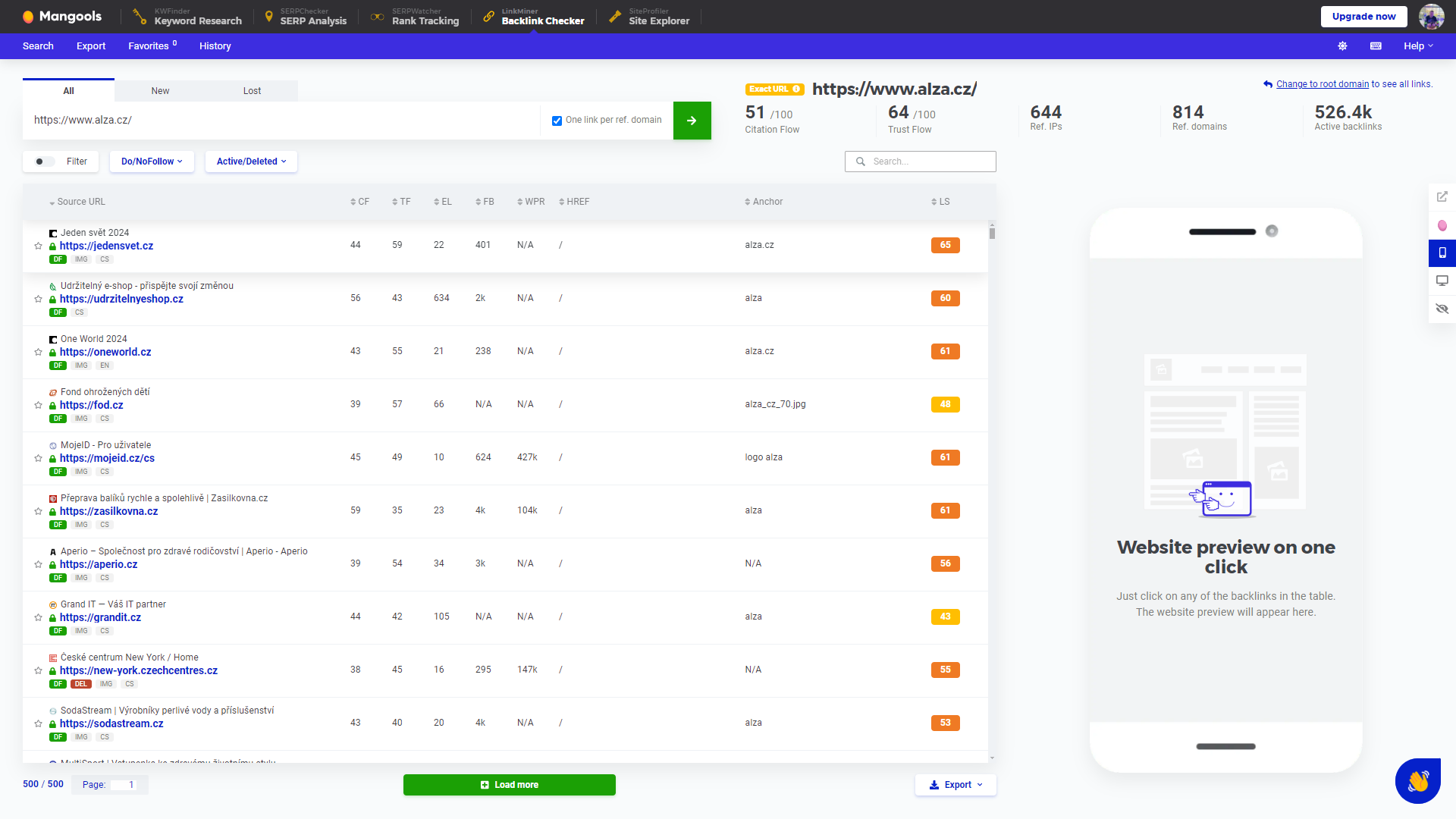
Task: Sort table by Anchor column
Action: (764, 202)
